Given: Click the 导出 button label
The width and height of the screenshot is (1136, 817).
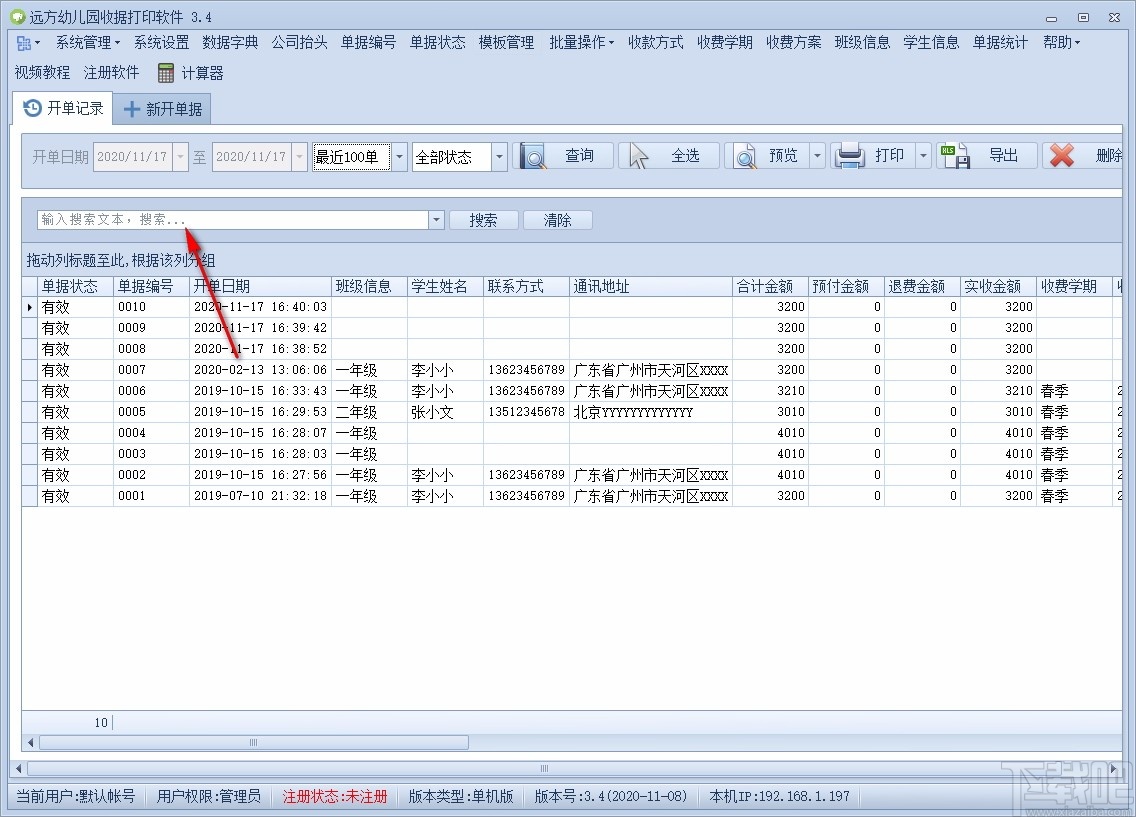Looking at the screenshot, I should pyautogui.click(x=1003, y=156).
